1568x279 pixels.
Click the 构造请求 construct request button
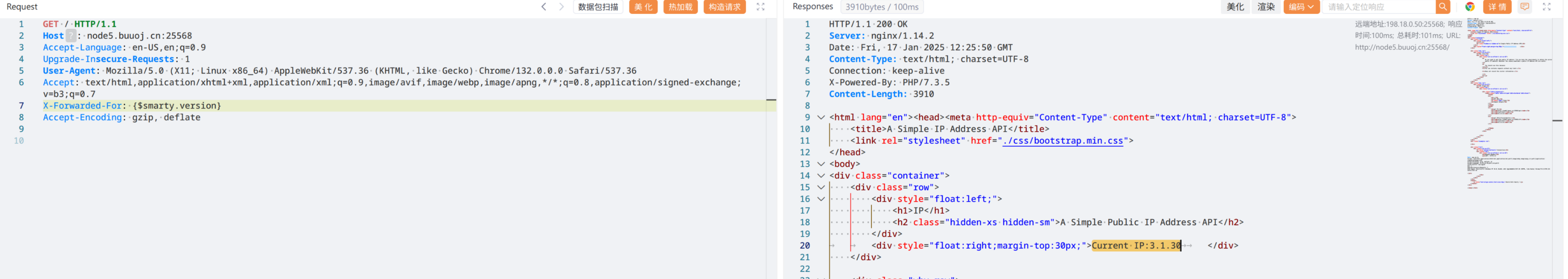(x=724, y=7)
